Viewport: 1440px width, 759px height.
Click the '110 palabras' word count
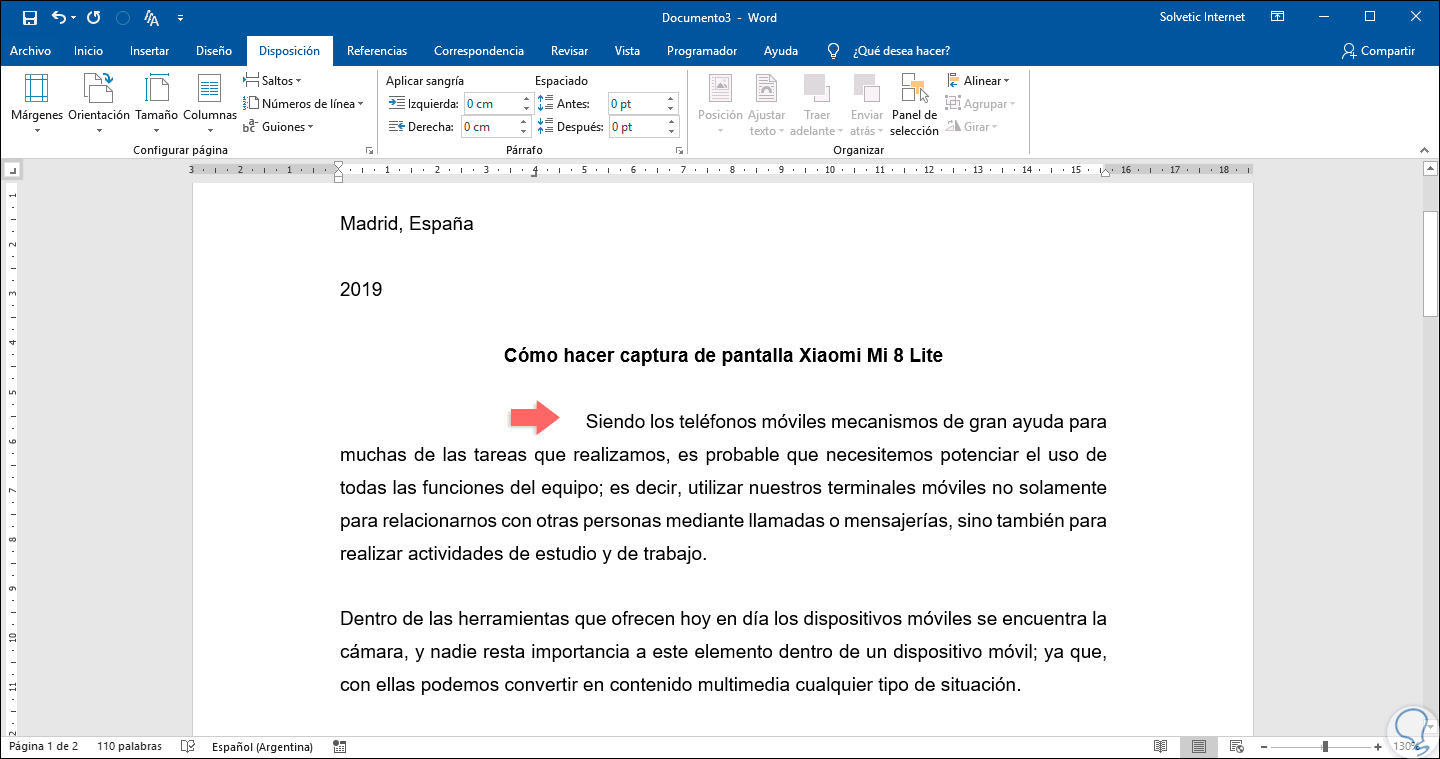click(x=129, y=747)
